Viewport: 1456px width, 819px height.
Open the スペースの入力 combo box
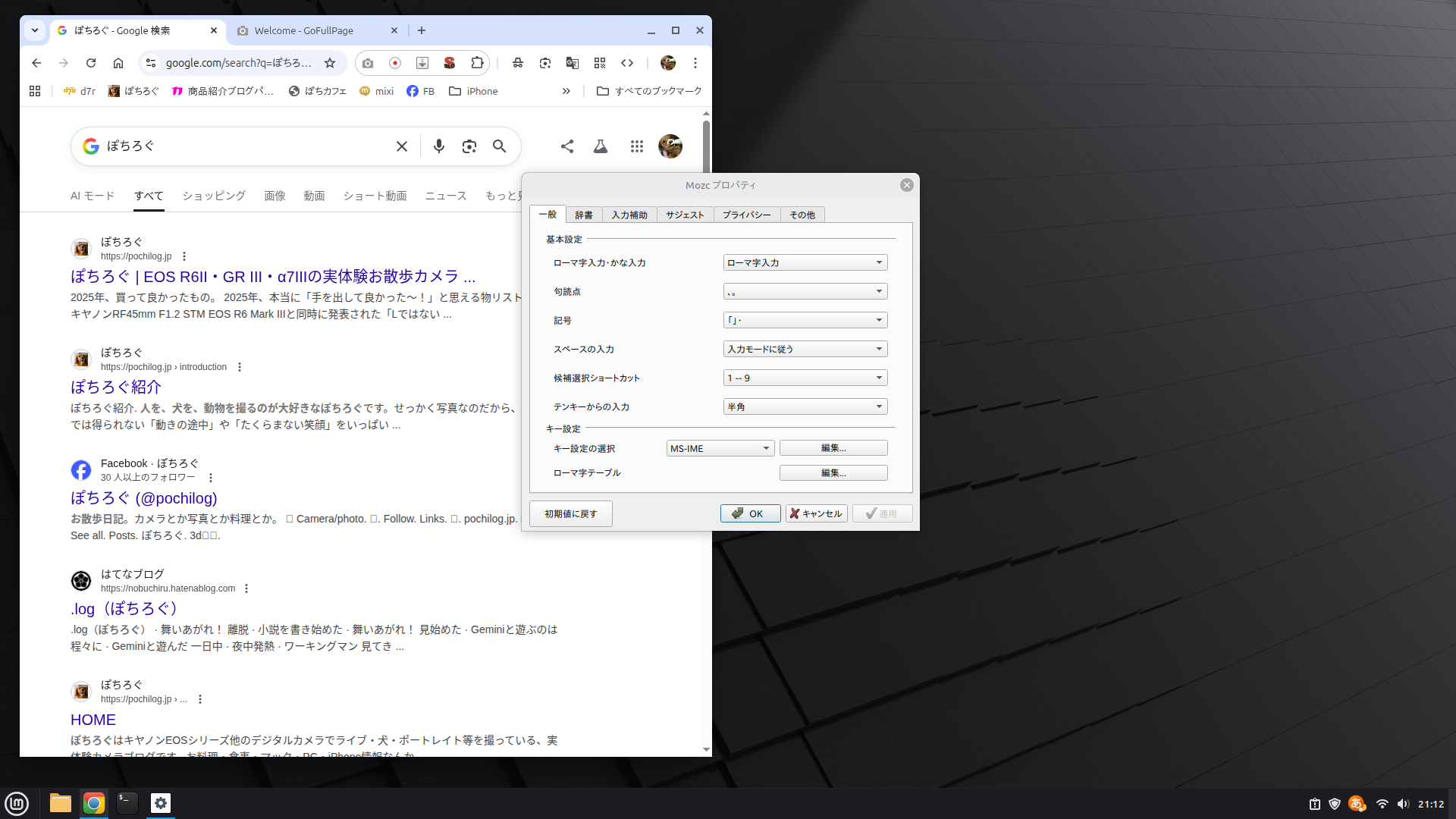point(805,350)
